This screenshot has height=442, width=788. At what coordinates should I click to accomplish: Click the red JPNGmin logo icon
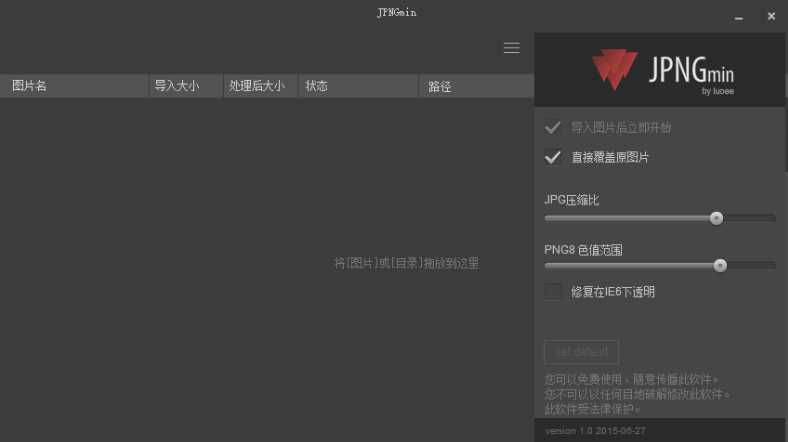pos(614,69)
